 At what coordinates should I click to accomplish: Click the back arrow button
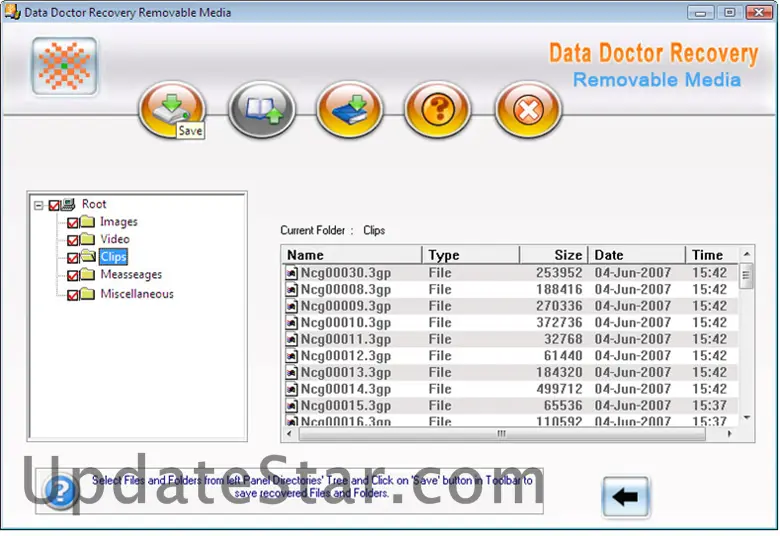coord(626,497)
